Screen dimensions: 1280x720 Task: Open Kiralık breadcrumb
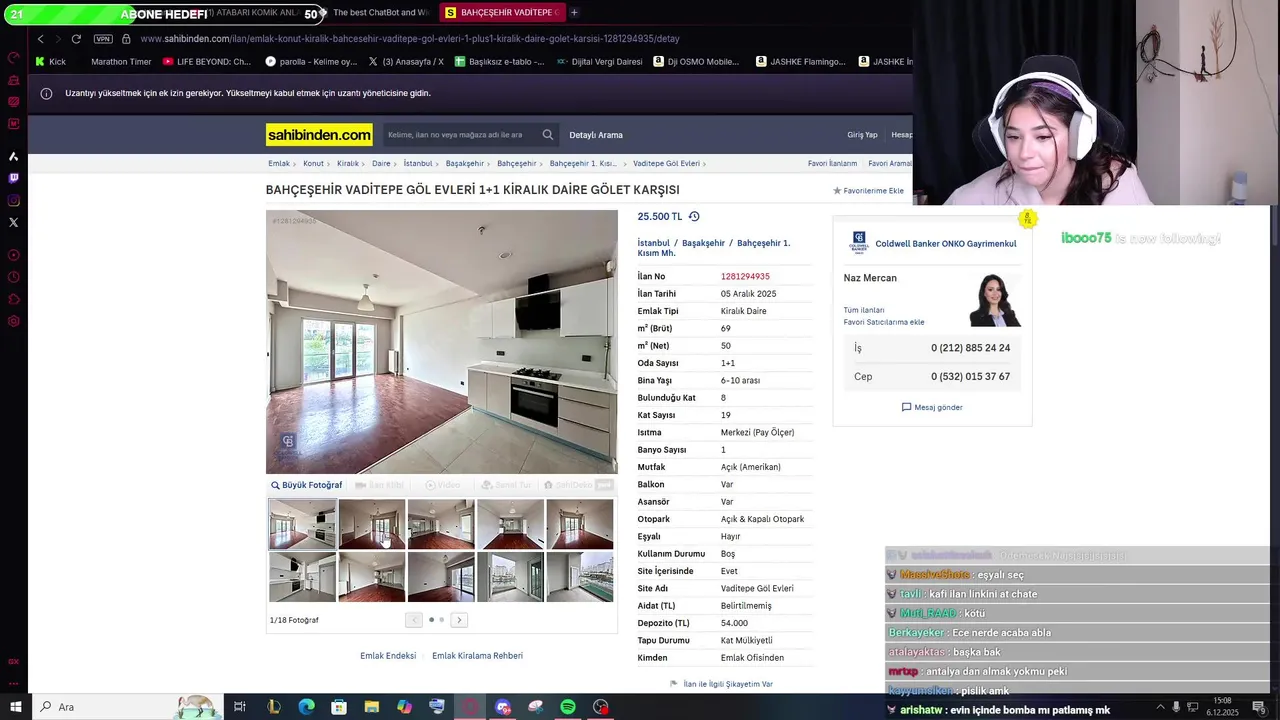(x=348, y=163)
